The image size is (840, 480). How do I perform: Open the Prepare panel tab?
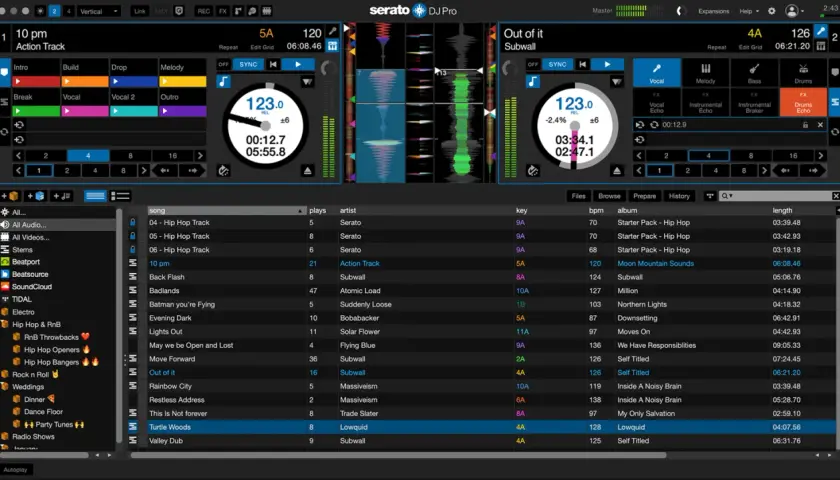pos(644,196)
